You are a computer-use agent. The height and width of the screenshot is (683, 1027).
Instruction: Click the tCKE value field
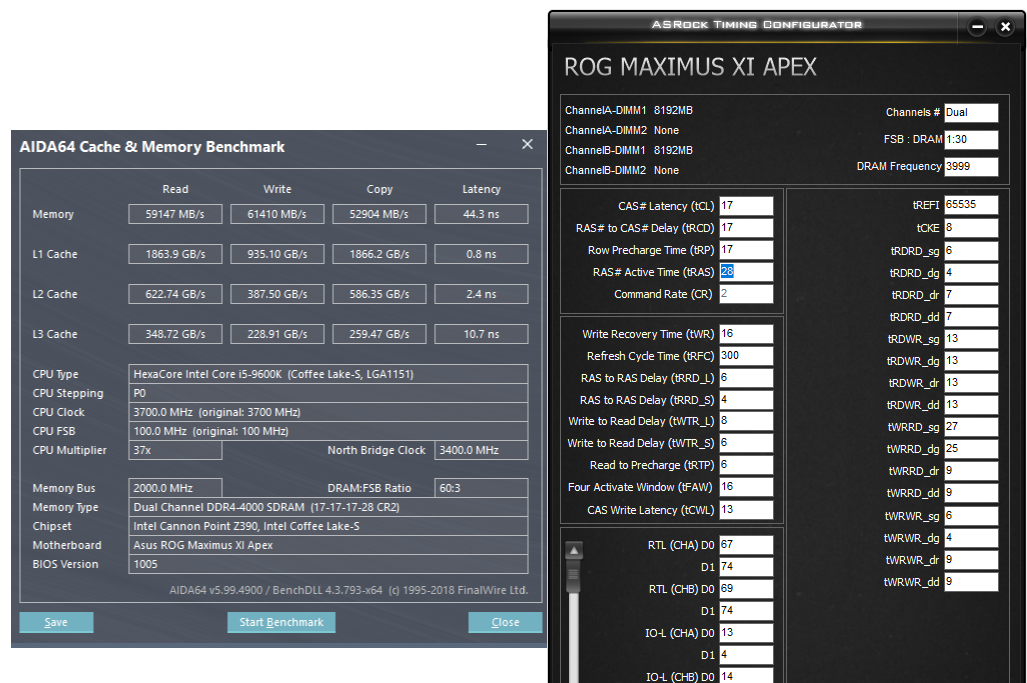pyautogui.click(x=971, y=228)
